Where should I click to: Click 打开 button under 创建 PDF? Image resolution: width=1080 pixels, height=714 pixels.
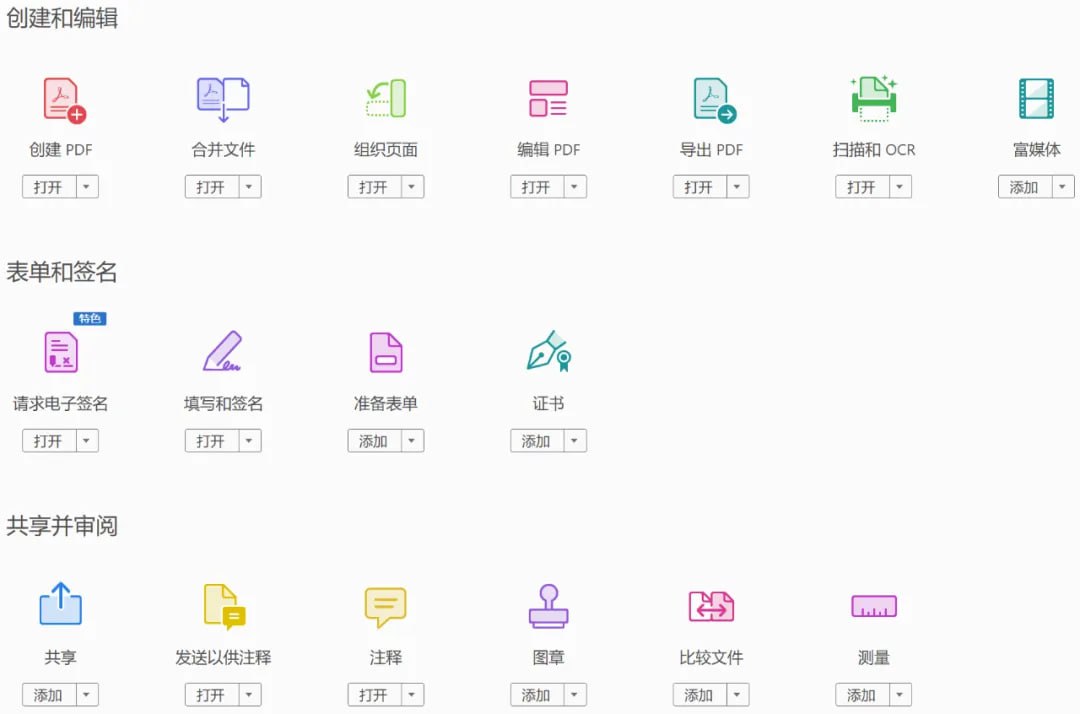(49, 187)
